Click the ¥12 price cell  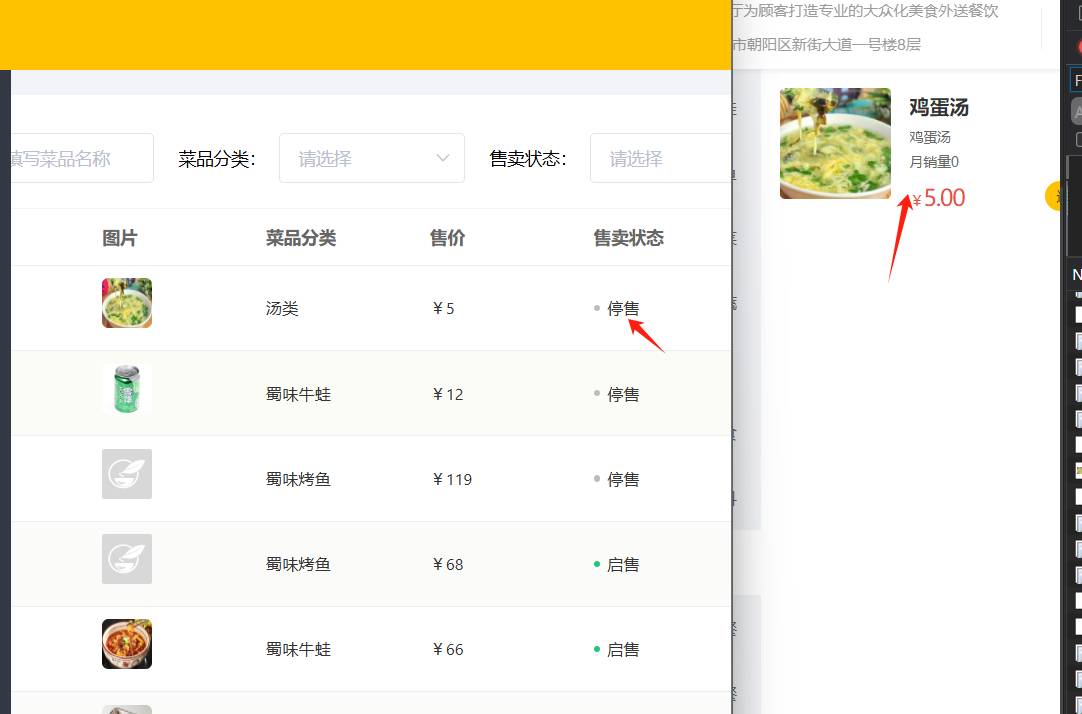448,395
